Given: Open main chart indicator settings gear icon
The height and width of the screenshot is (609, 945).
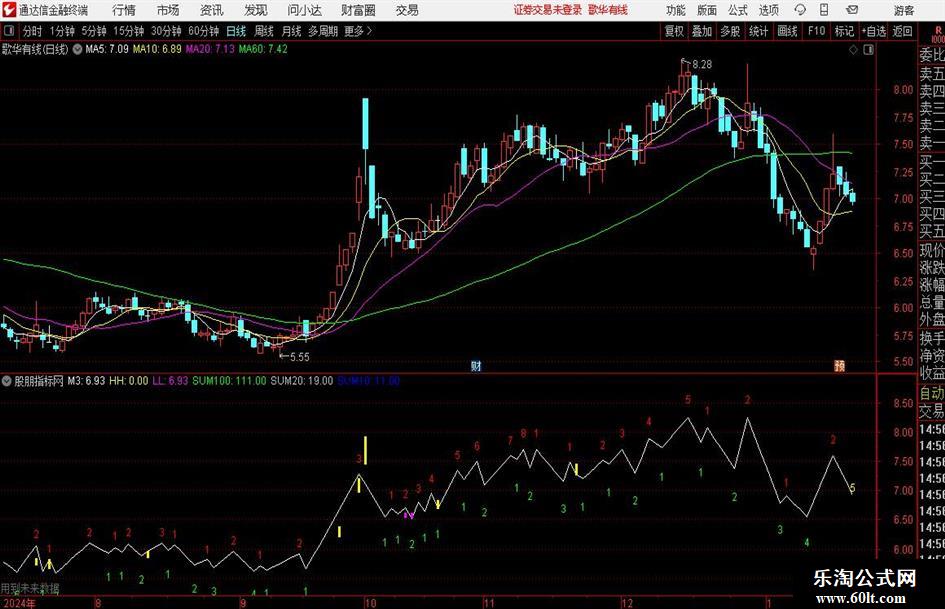Looking at the screenshot, I should coord(77,49).
